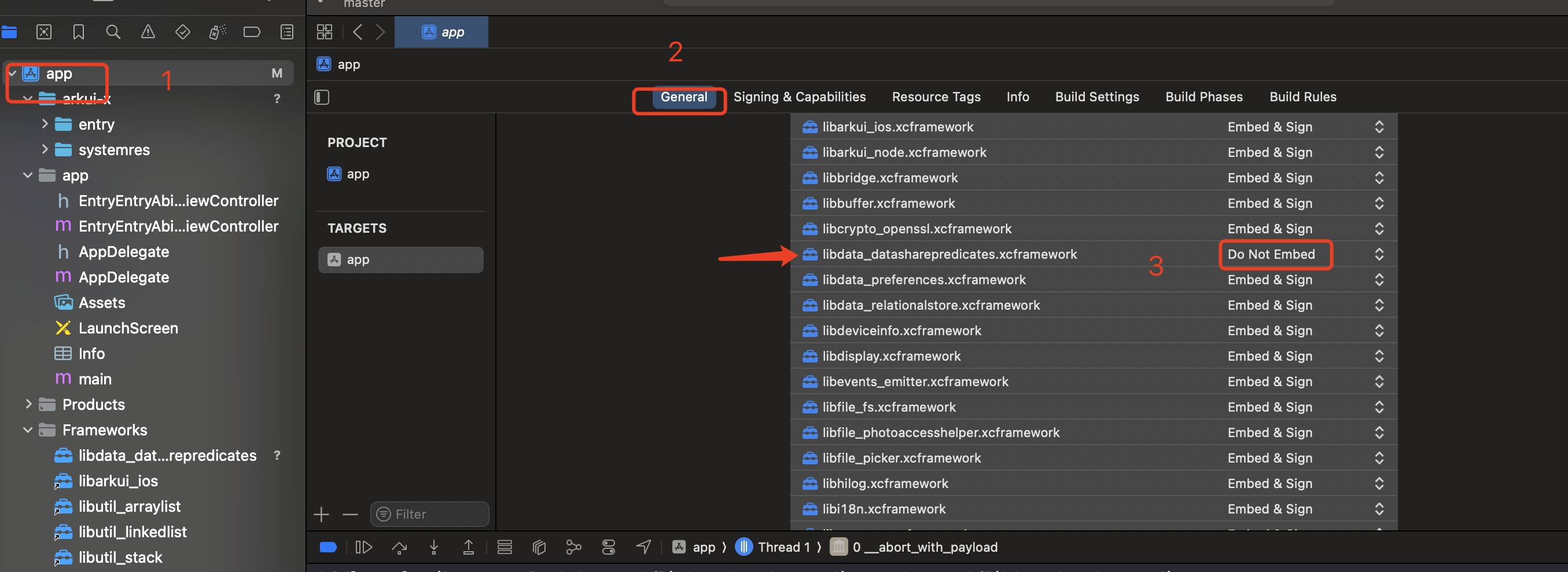Select libdisplay.xcframework row
This screenshot has height=572, width=1568.
(x=1093, y=355)
